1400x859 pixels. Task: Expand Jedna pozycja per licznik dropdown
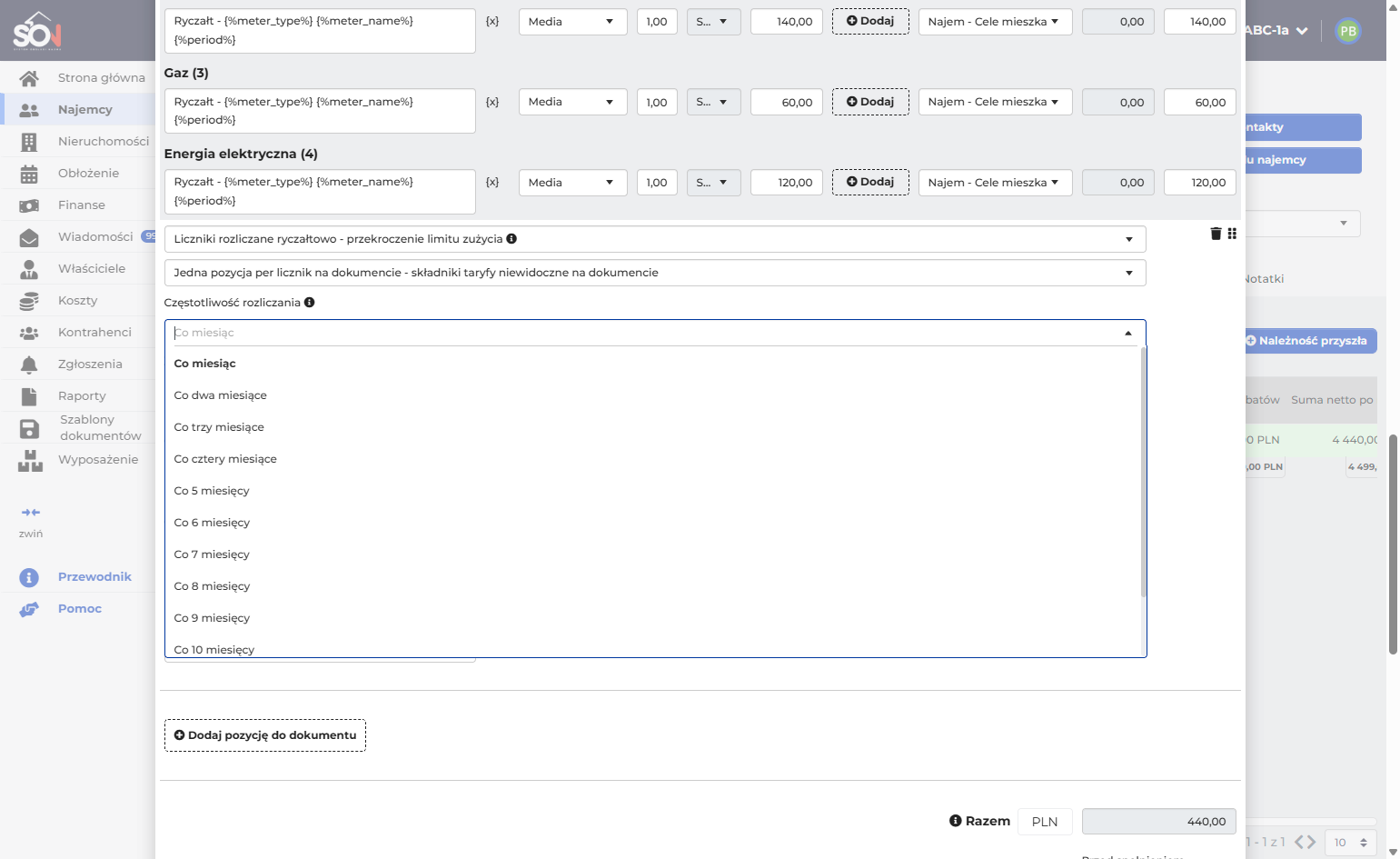tap(655, 273)
